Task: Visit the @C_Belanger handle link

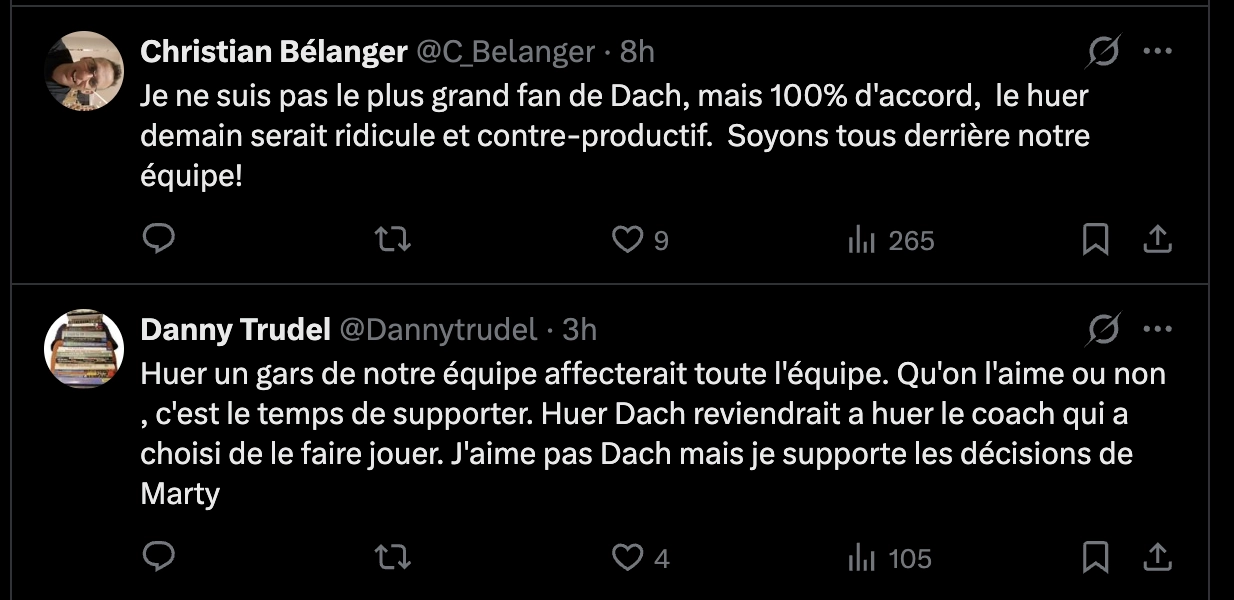Action: click(x=505, y=52)
